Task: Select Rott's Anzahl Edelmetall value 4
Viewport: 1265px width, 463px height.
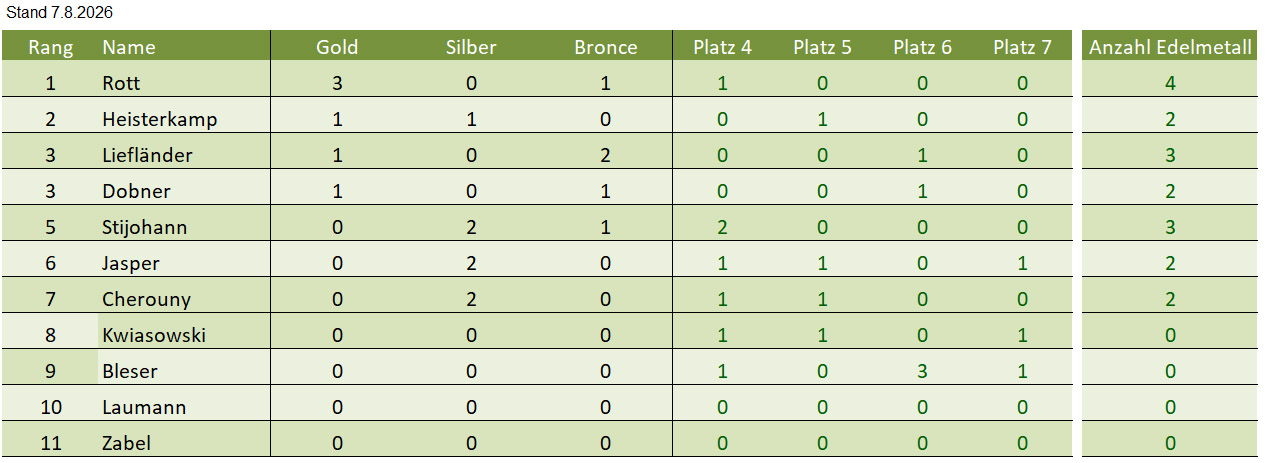Action: pyautogui.click(x=1170, y=83)
